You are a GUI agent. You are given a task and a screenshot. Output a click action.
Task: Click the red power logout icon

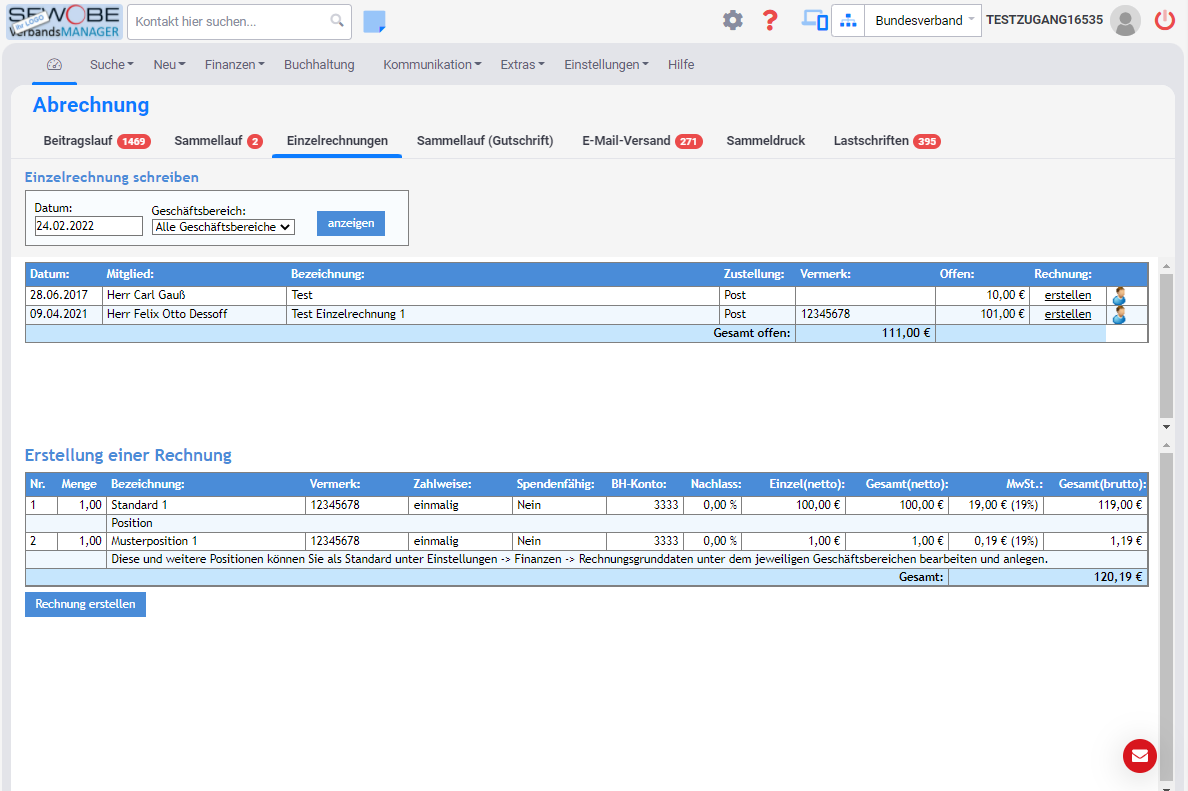pyautogui.click(x=1165, y=21)
